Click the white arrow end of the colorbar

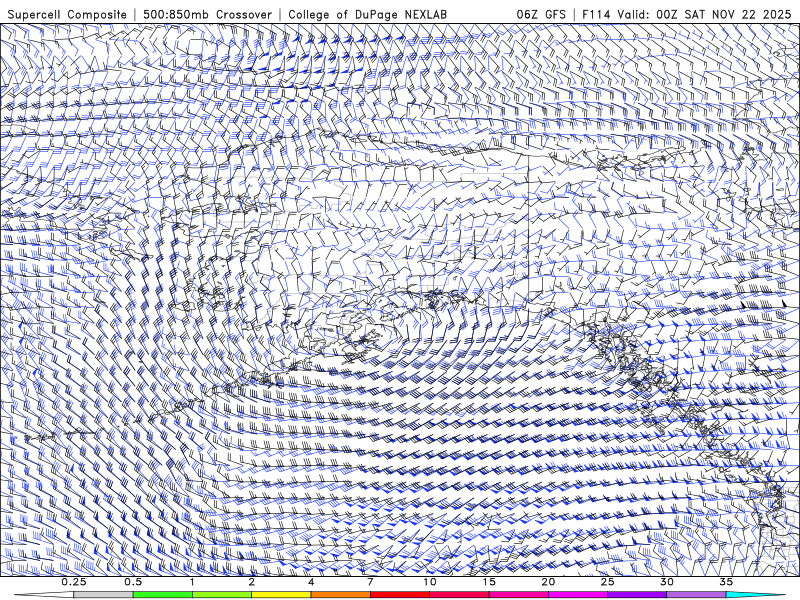click(44, 595)
